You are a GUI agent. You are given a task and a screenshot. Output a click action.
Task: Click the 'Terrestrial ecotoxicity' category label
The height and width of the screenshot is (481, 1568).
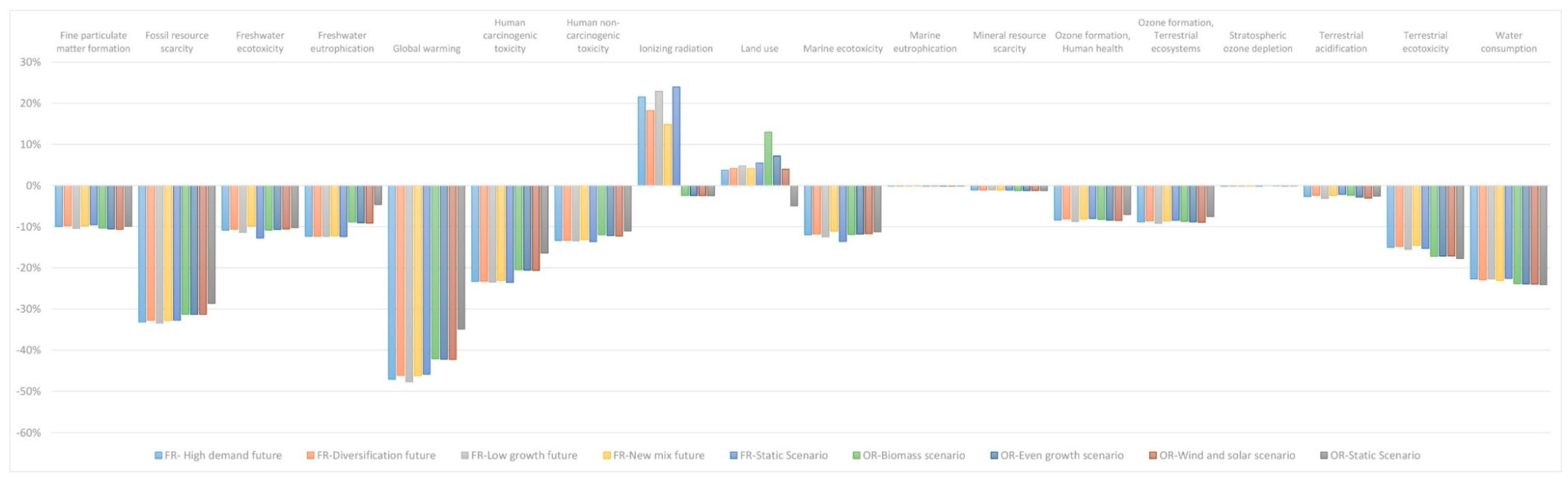coord(1425,42)
